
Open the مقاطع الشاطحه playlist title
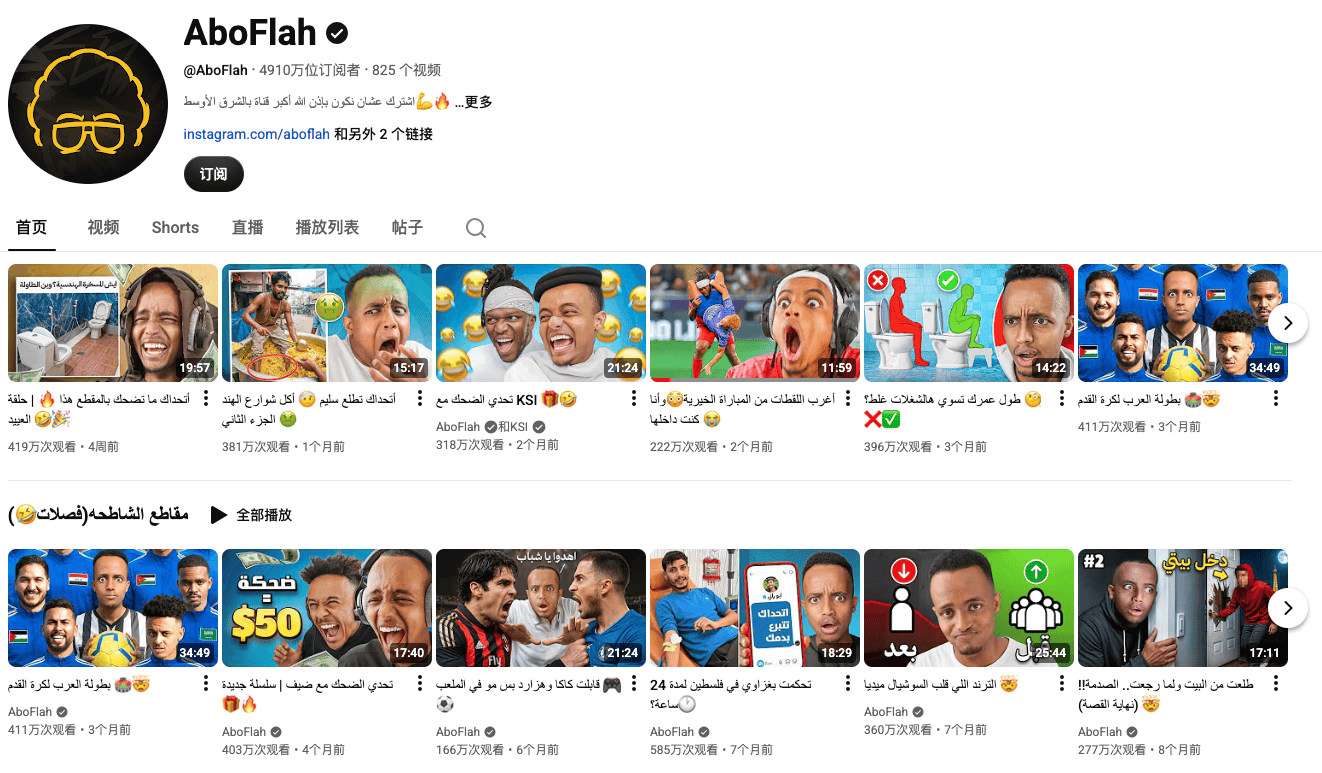coord(98,515)
